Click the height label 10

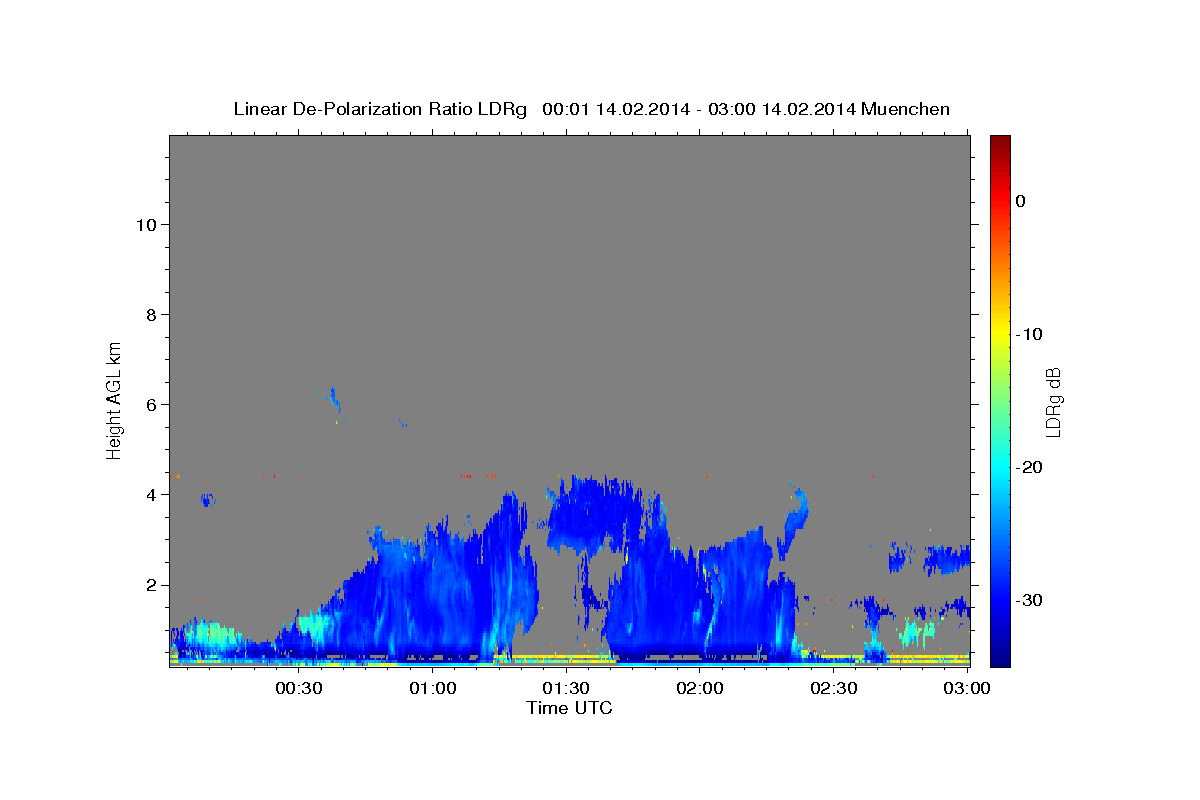pyautogui.click(x=146, y=224)
